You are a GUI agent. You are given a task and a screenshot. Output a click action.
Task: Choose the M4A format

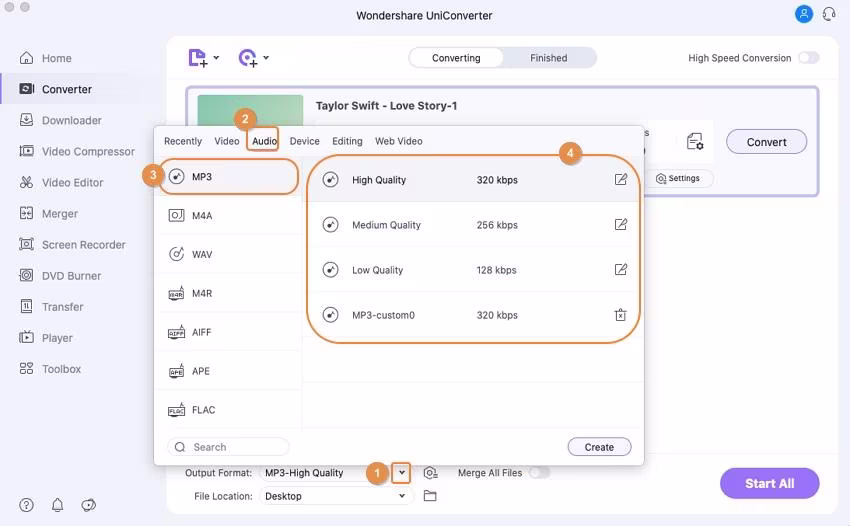coord(228,215)
